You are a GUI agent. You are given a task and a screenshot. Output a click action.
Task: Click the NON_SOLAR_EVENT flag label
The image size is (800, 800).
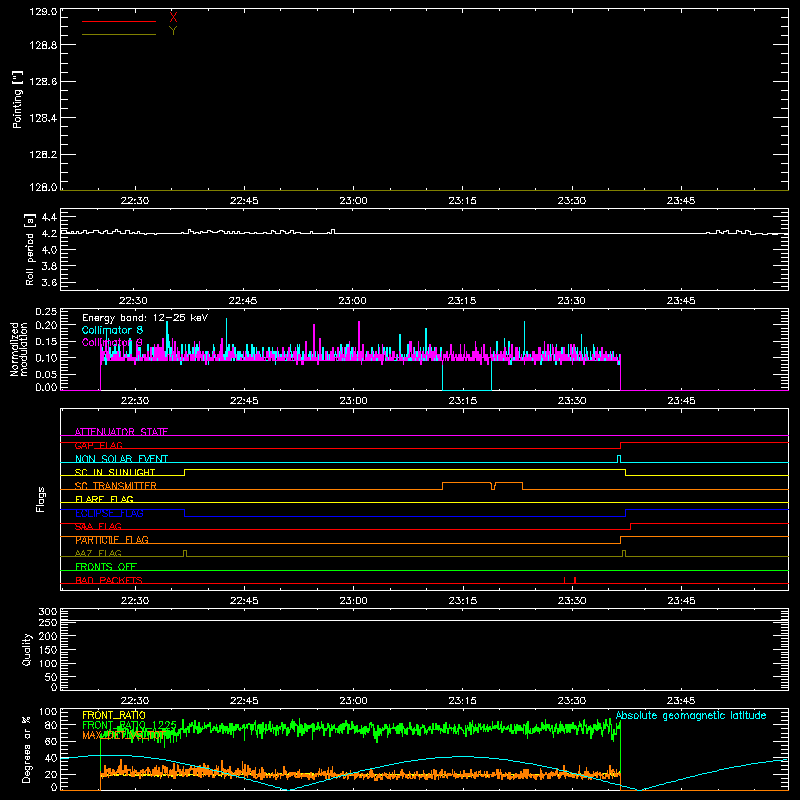[121, 459]
